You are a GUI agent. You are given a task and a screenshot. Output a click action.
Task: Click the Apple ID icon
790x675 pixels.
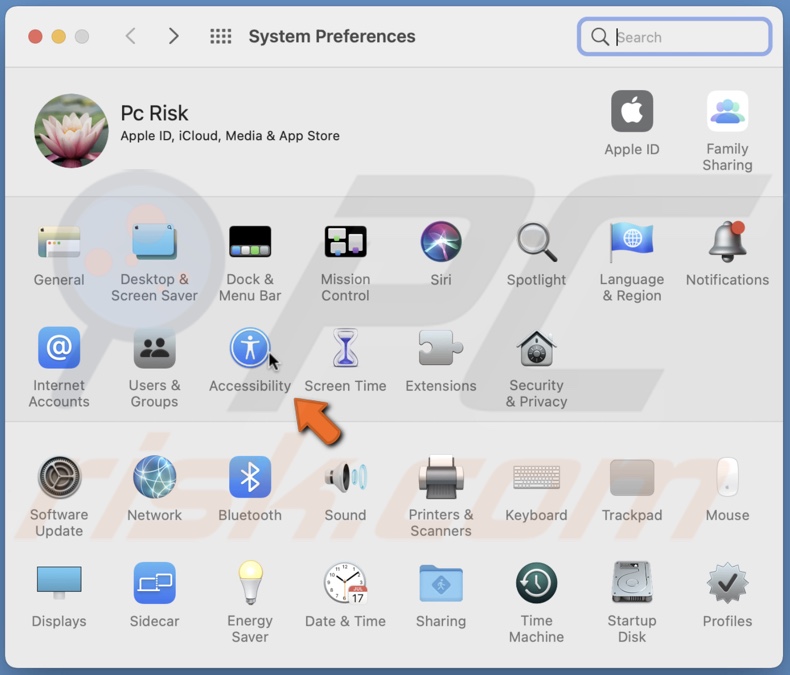[x=632, y=113]
